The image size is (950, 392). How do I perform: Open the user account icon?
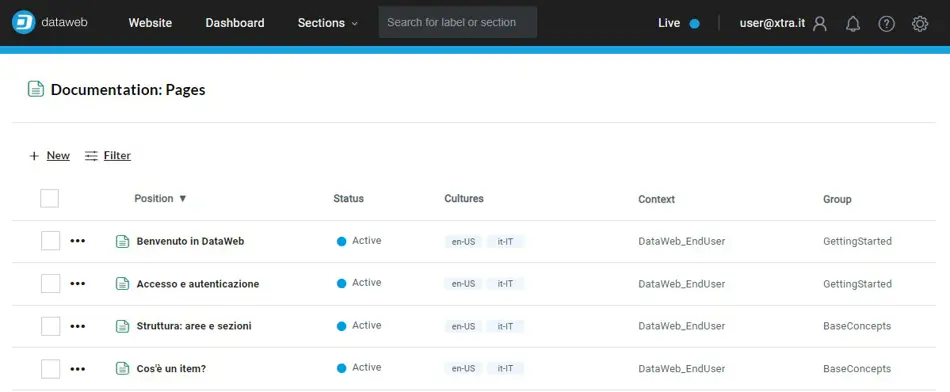click(x=820, y=24)
